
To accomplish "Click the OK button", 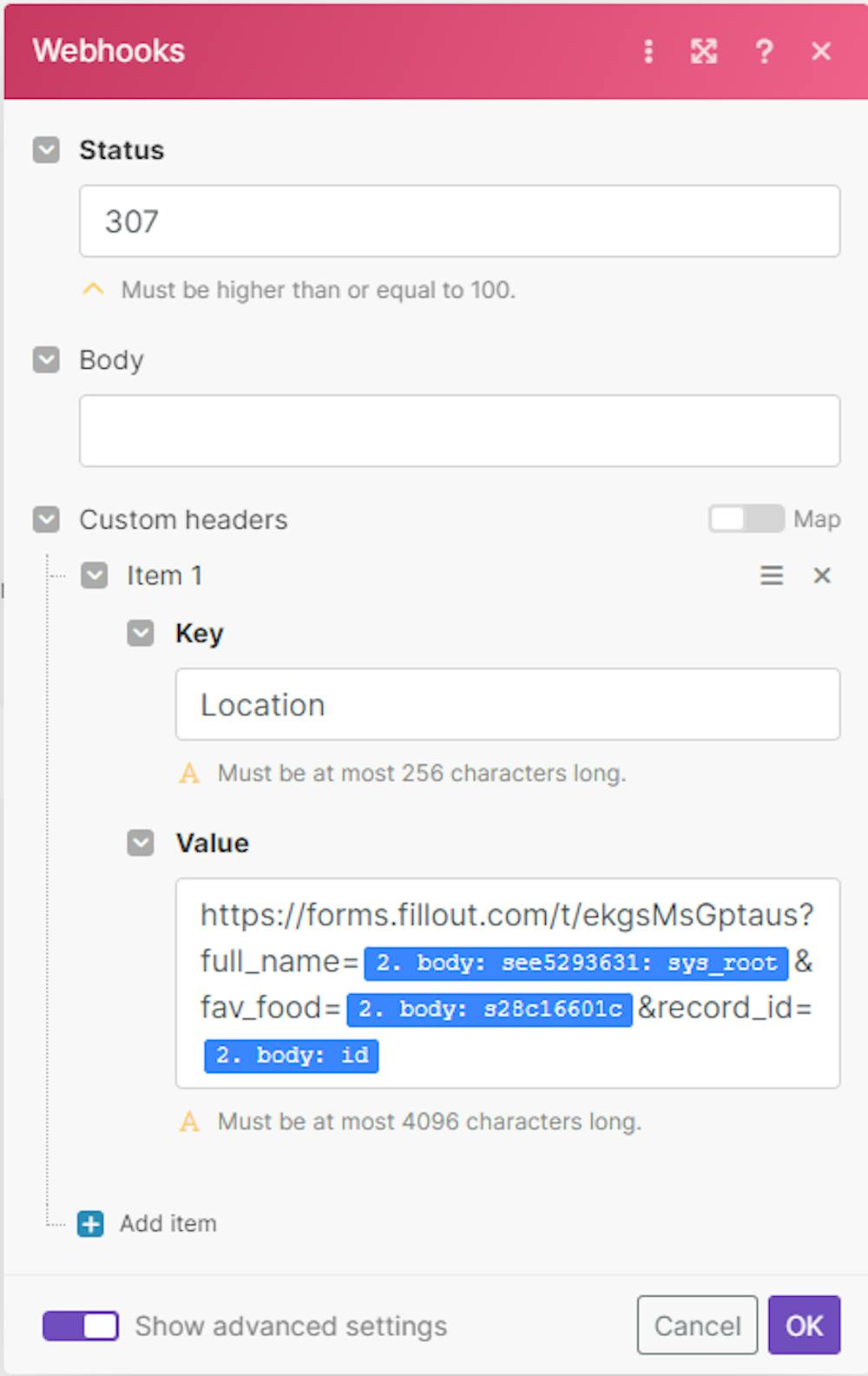I will [804, 1326].
